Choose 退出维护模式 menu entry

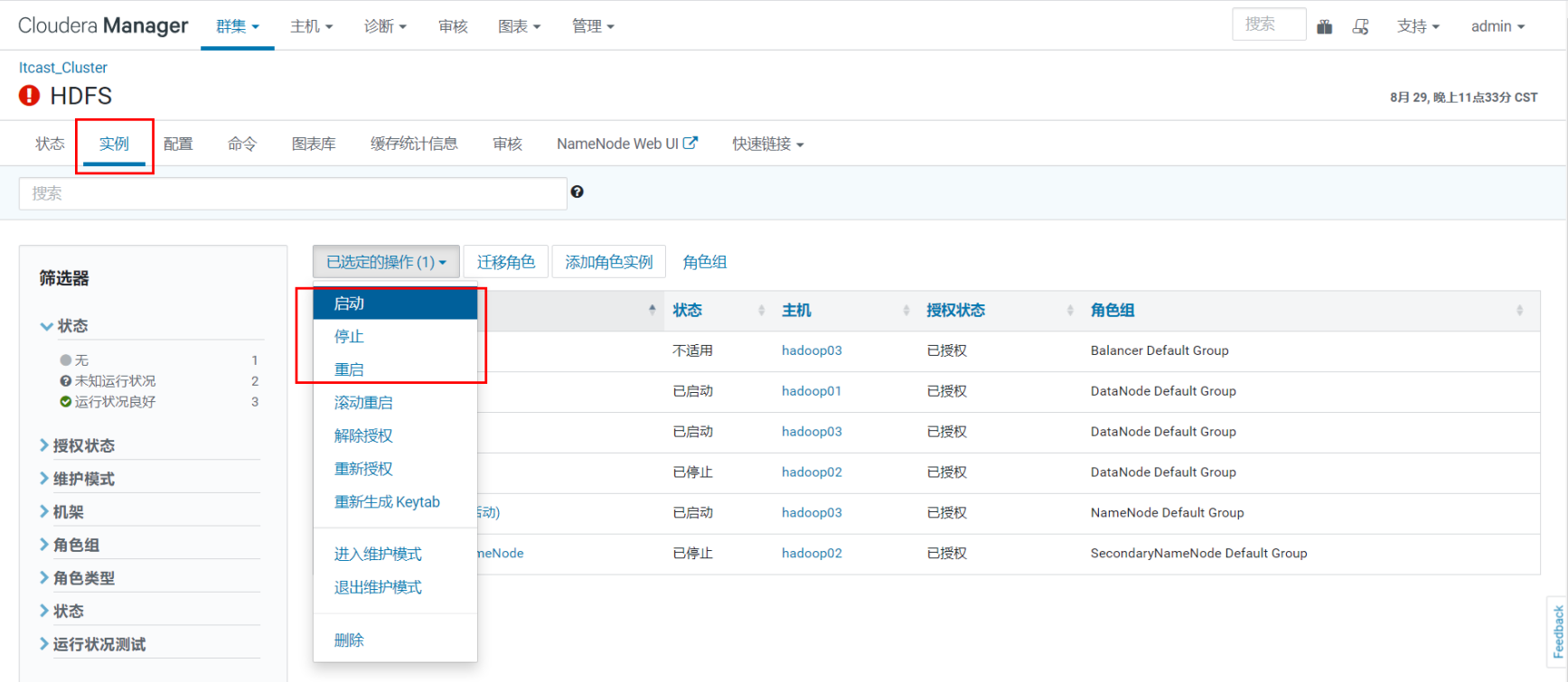[x=395, y=587]
